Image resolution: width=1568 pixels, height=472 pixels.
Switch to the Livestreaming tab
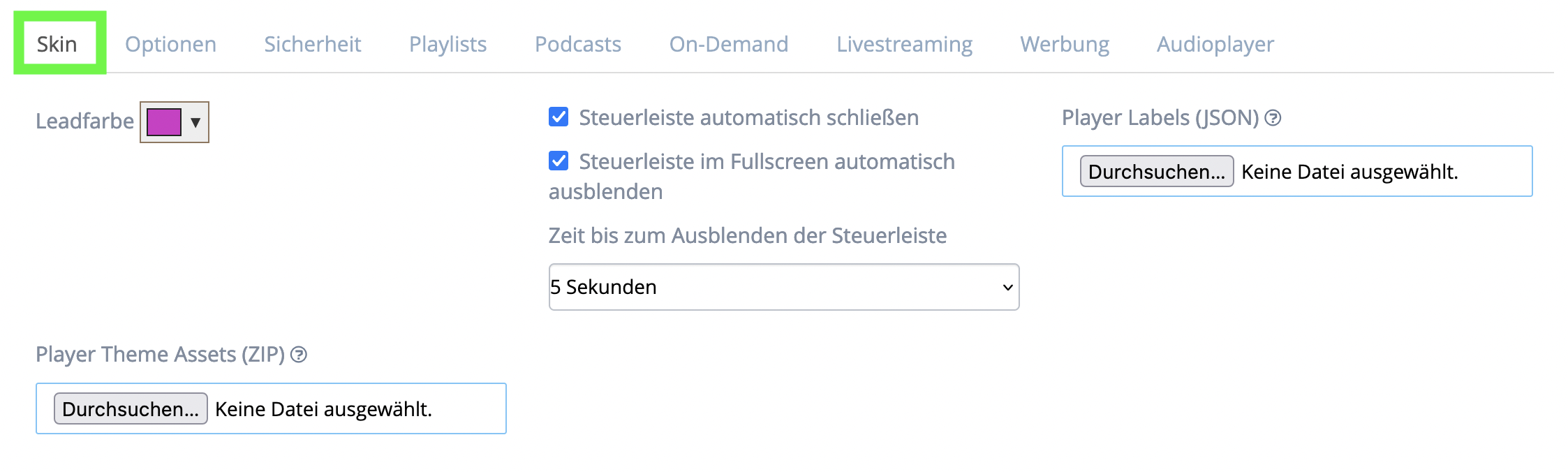click(904, 44)
